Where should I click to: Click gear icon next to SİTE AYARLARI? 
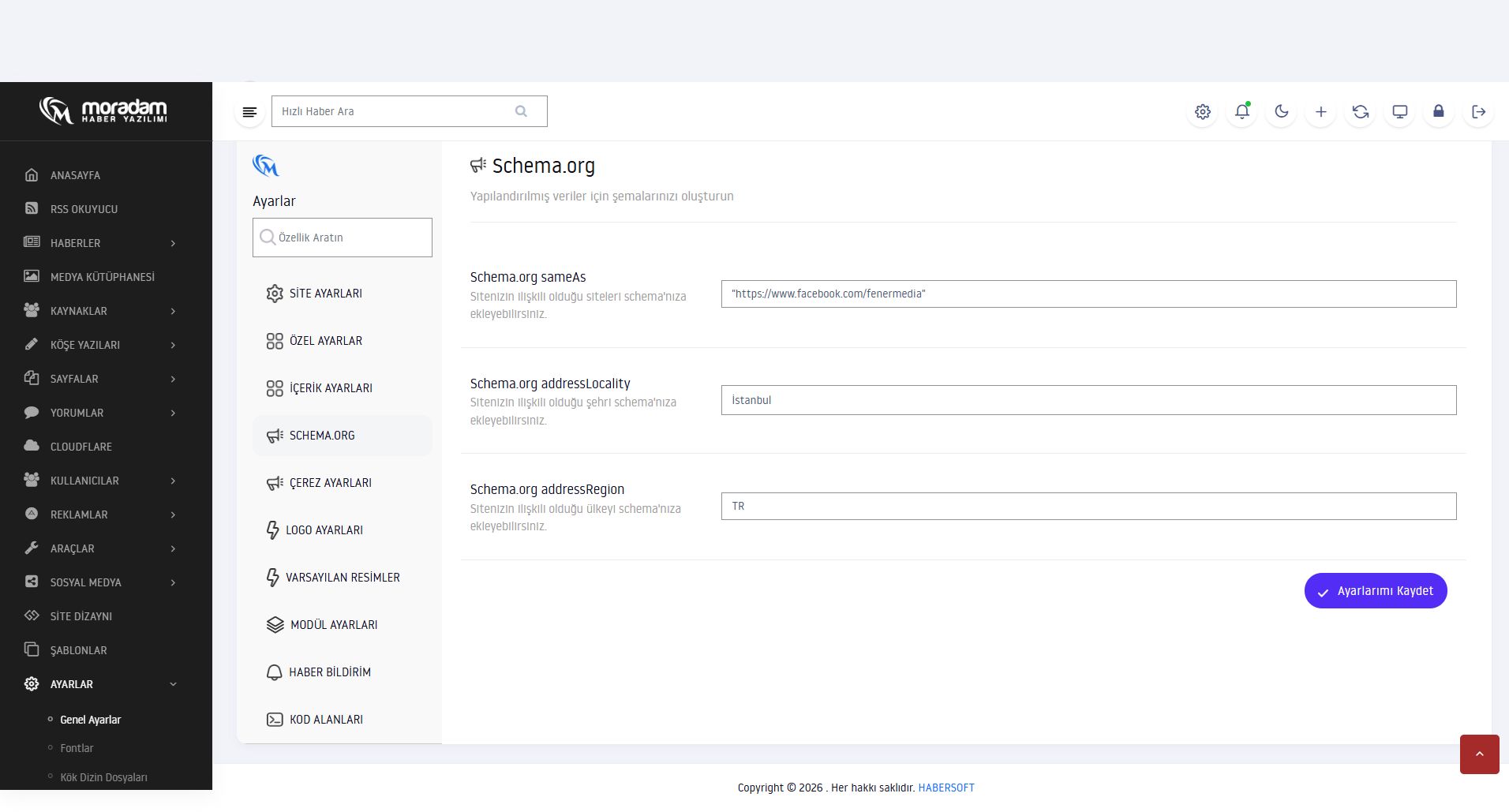pyautogui.click(x=274, y=294)
